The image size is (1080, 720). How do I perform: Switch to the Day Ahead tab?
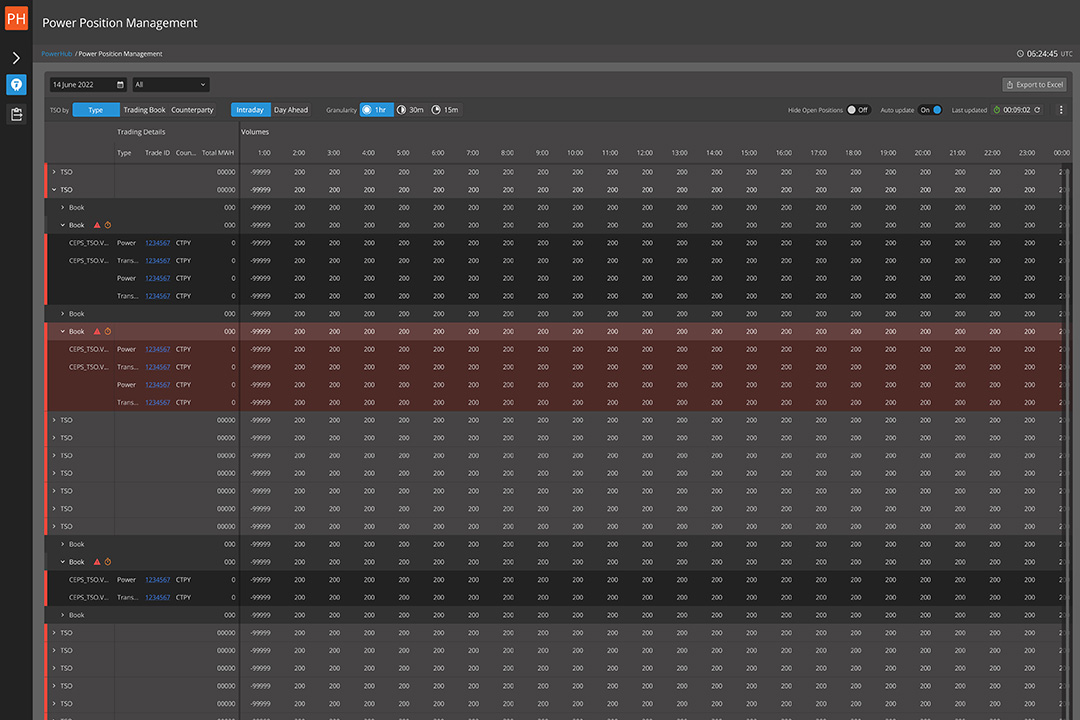coord(291,110)
